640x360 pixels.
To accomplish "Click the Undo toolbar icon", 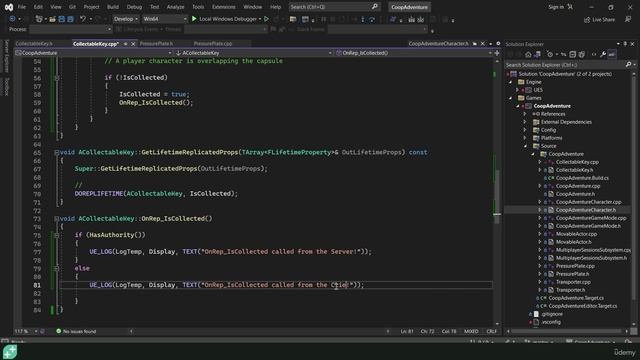I will [x=83, y=19].
